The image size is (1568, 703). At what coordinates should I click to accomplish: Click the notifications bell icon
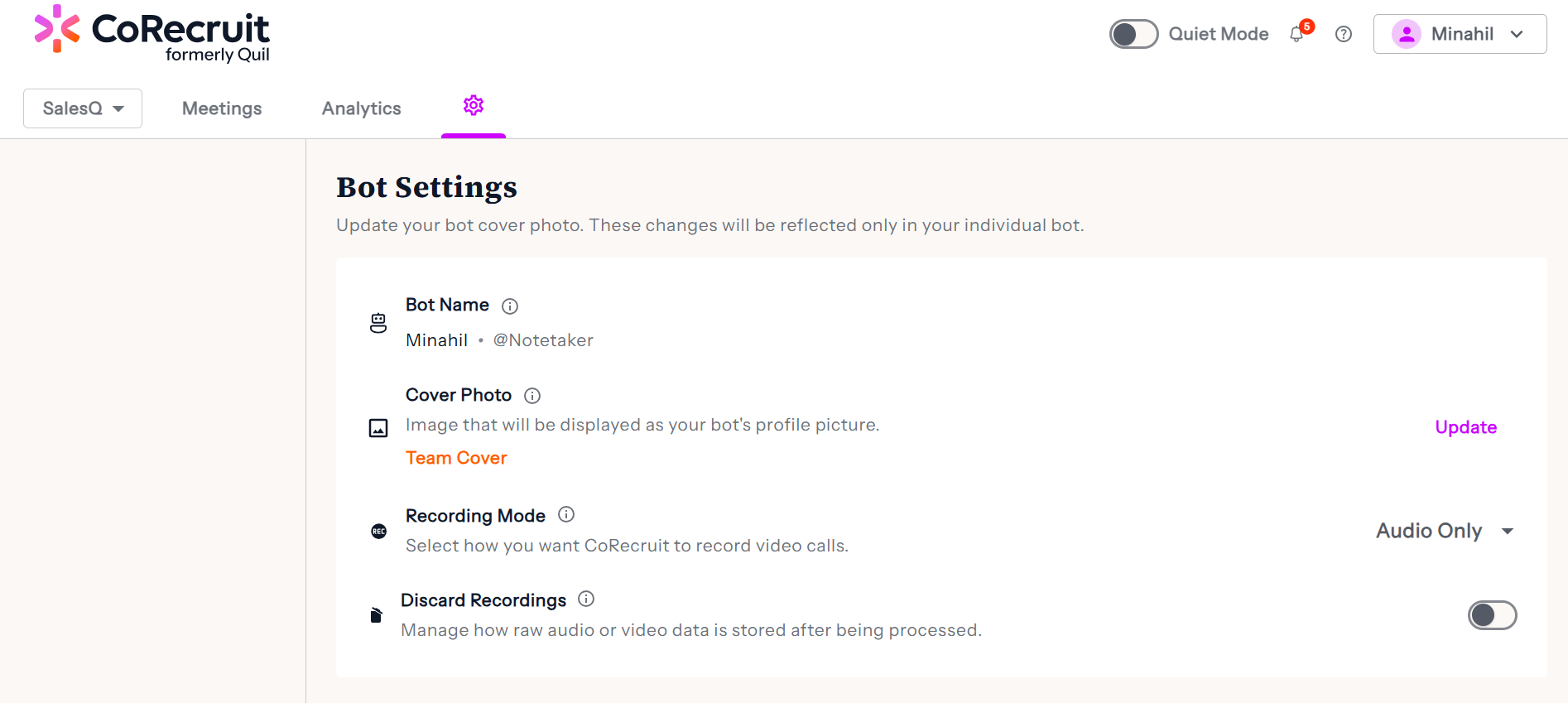coord(1296,34)
